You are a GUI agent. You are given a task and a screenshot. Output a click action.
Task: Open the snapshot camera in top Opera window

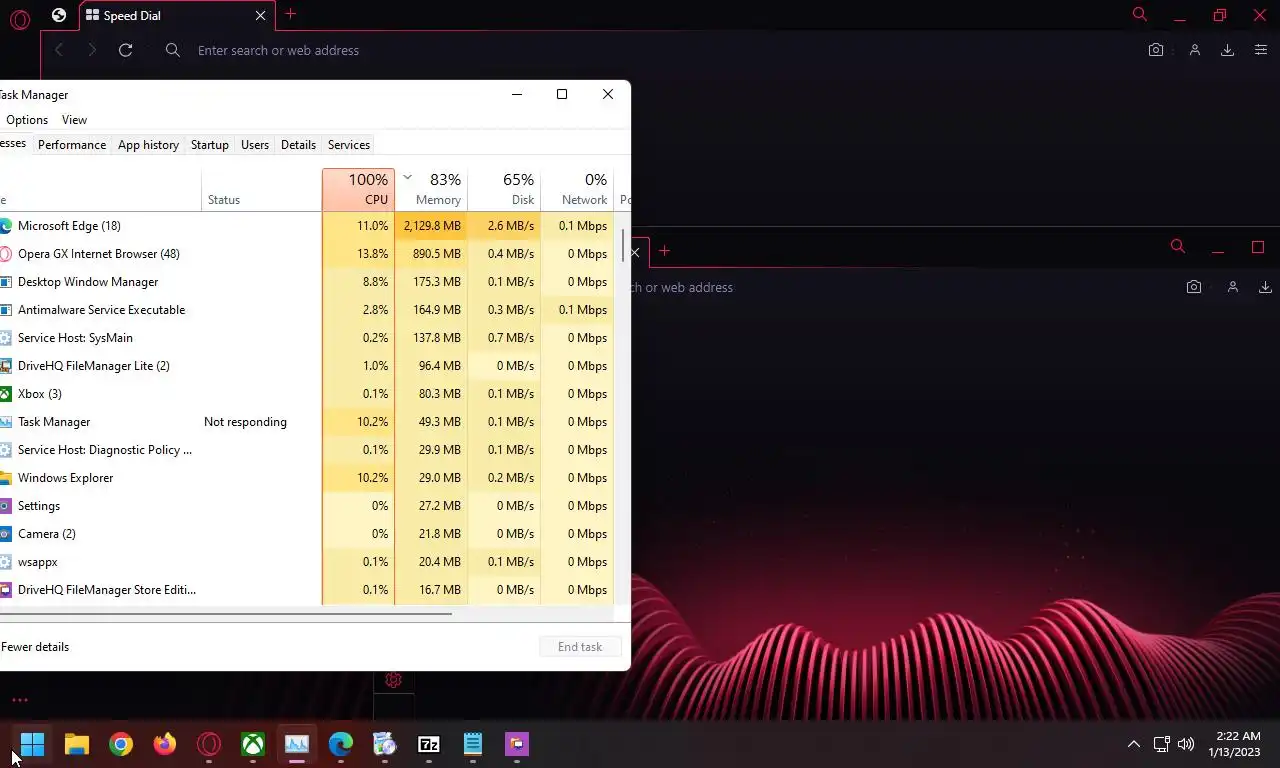[x=1156, y=50]
